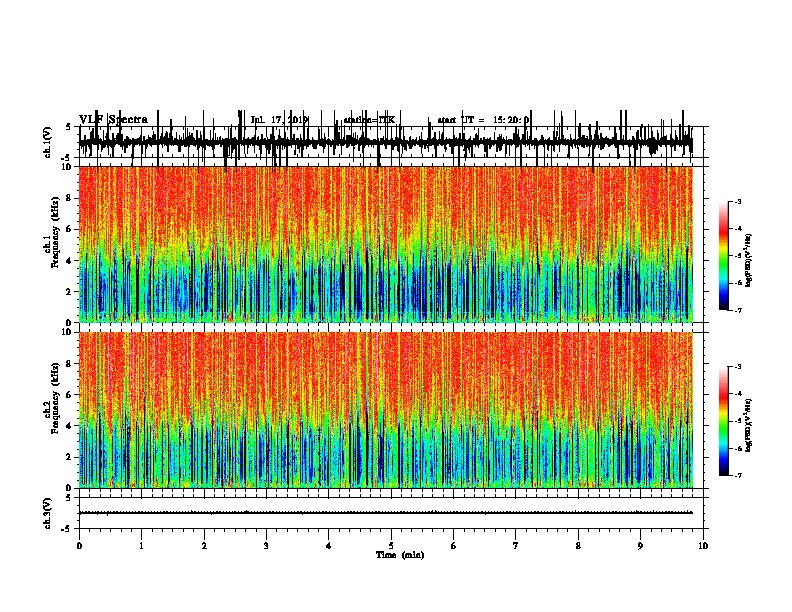Click the ch.1 'Frequency (kHz)' axis label
Viewport: 792px width, 612px height.
pyautogui.click(x=55, y=233)
